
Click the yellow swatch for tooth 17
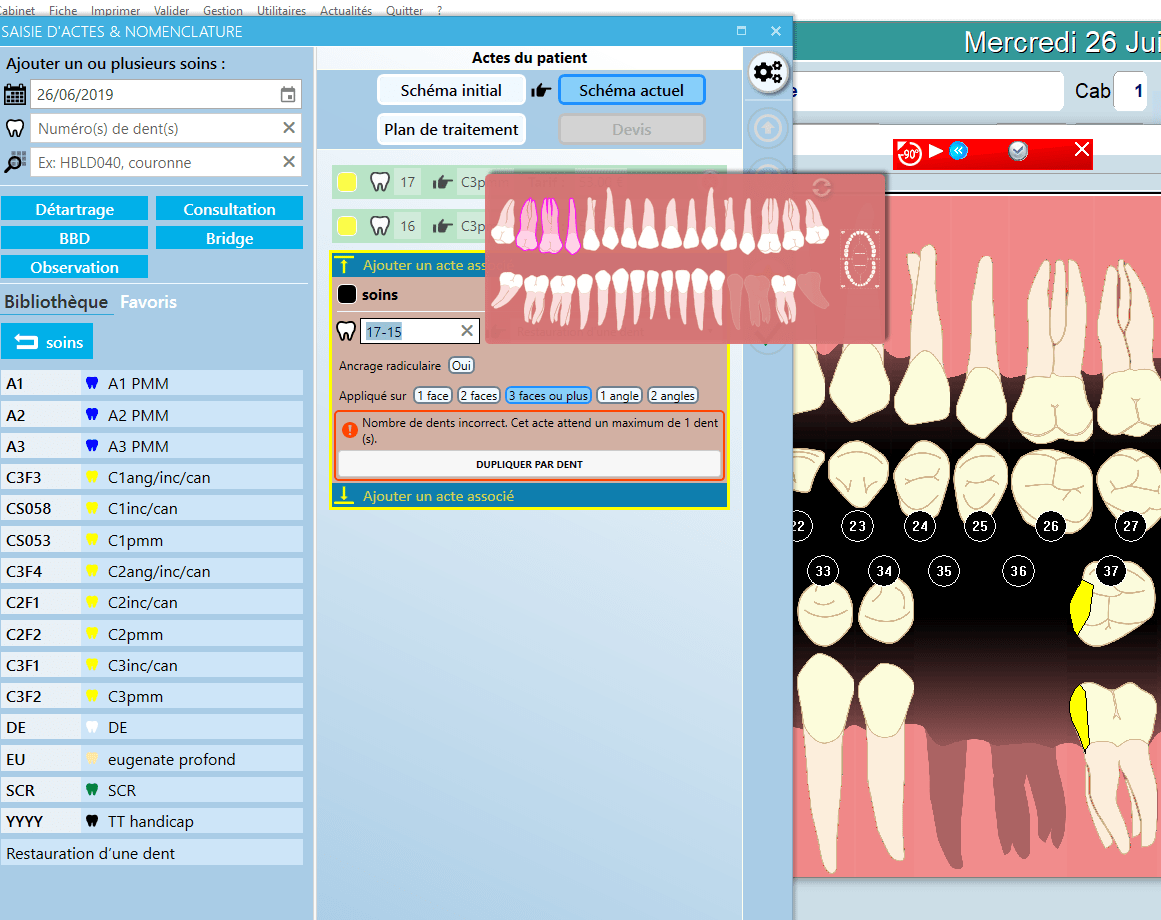tap(347, 182)
